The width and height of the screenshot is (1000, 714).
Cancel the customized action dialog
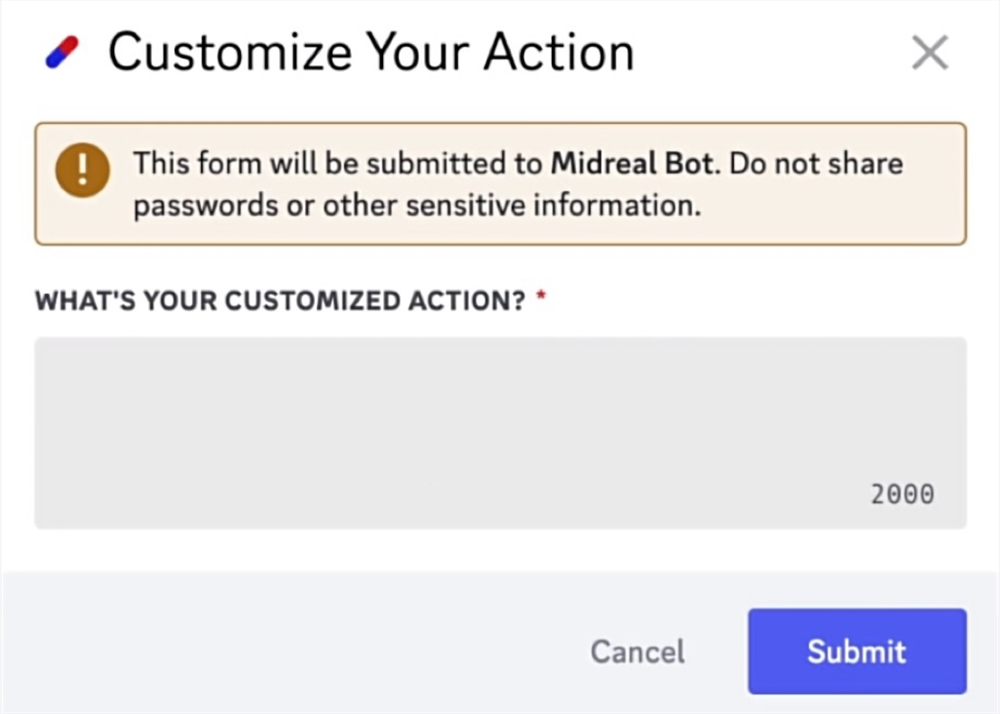(x=638, y=652)
